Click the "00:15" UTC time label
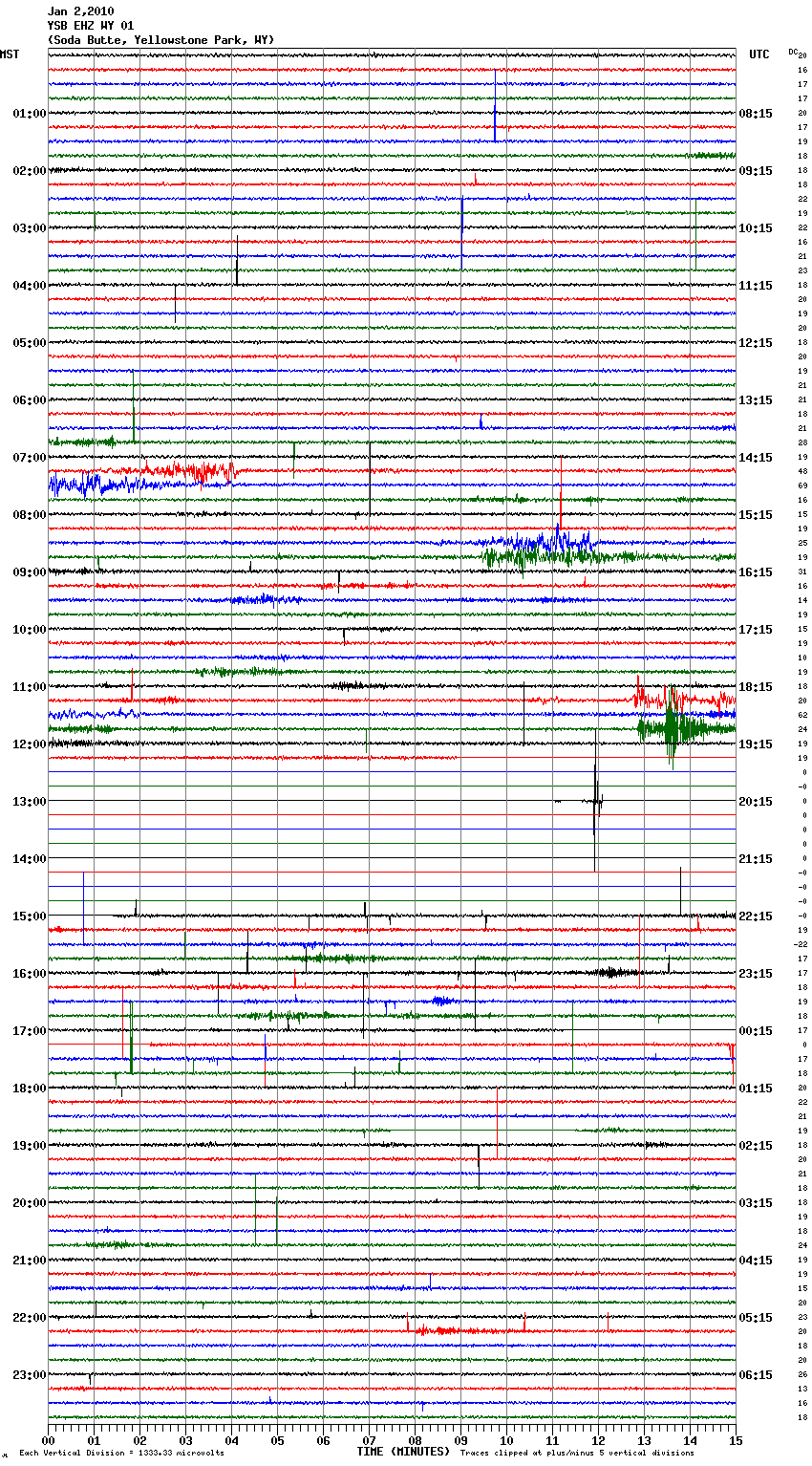Viewport: 812px width, 1466px height. (x=756, y=1031)
